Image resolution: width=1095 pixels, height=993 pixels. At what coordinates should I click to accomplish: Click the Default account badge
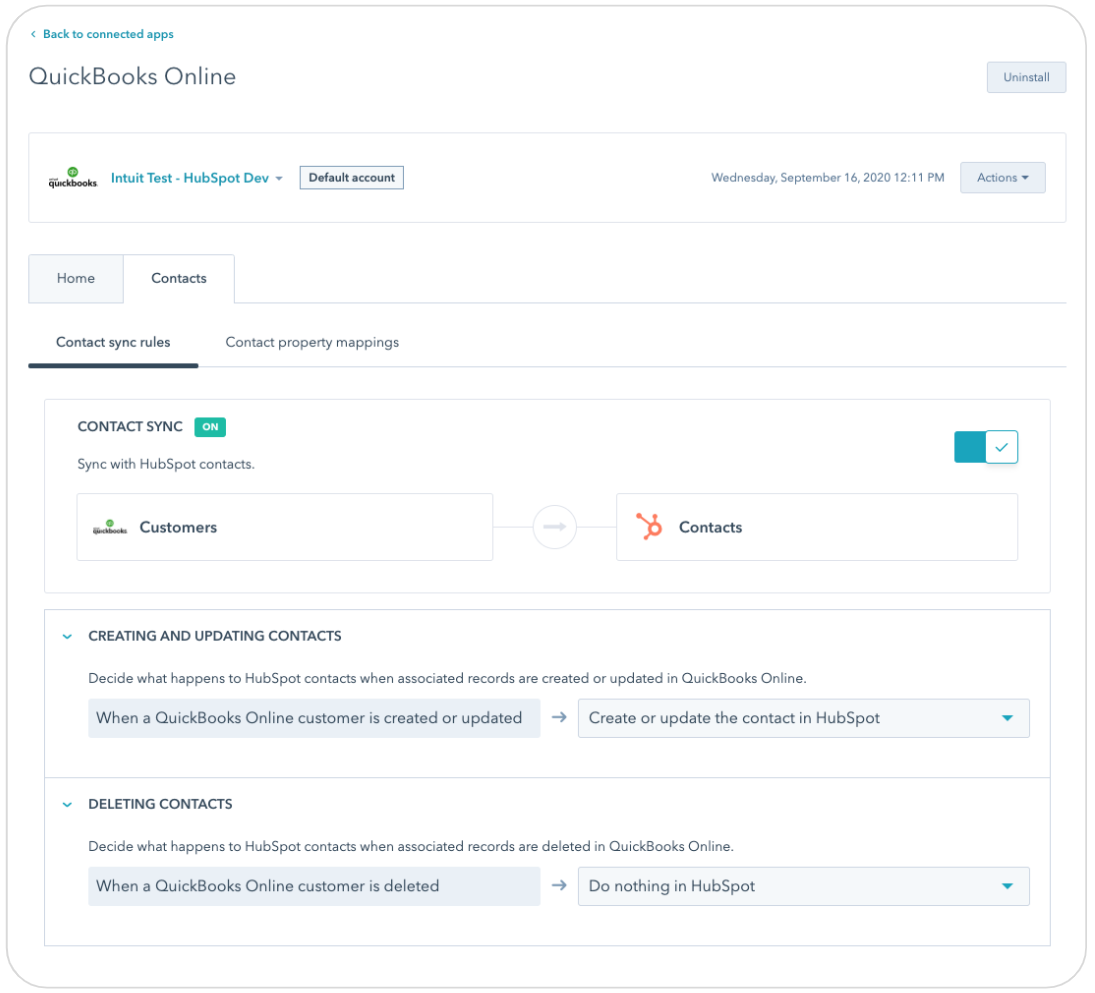(352, 177)
